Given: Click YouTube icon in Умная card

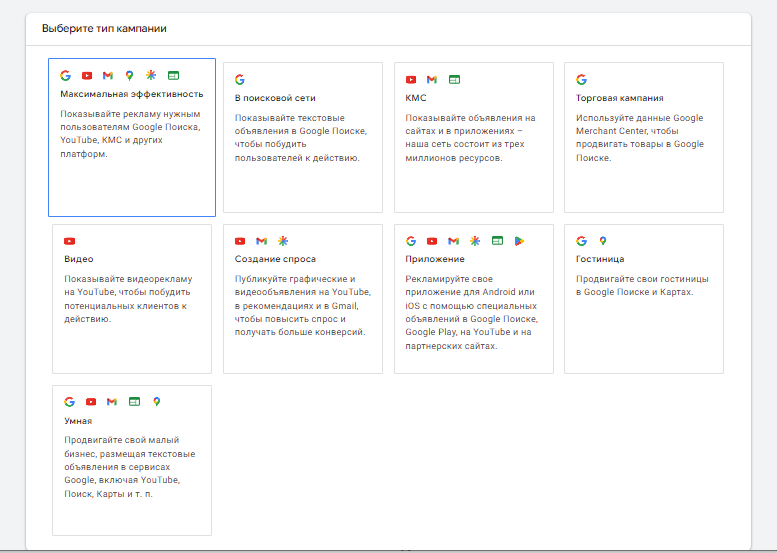Looking at the screenshot, I should tap(91, 401).
